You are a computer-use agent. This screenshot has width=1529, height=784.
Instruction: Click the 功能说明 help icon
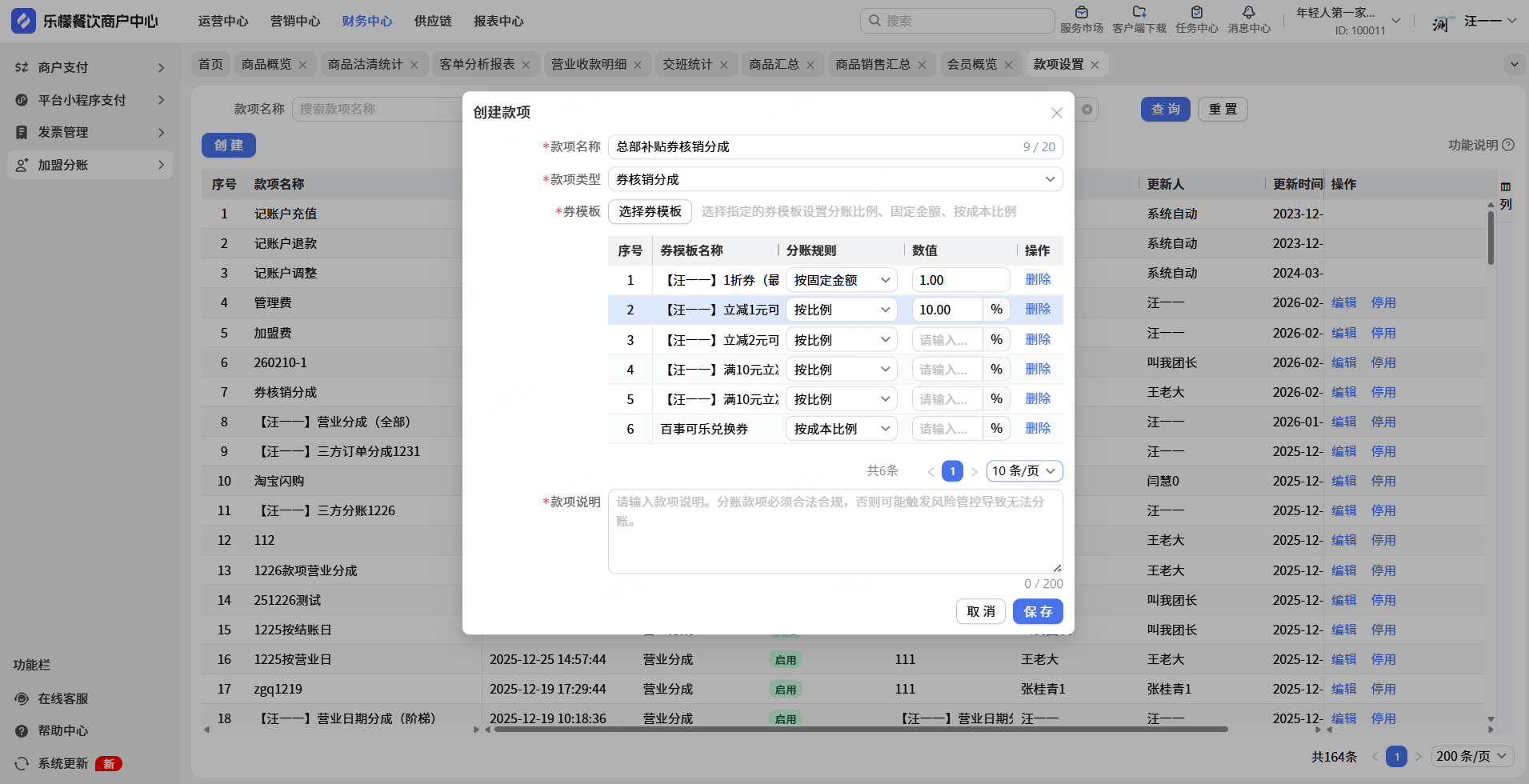pos(1508,145)
